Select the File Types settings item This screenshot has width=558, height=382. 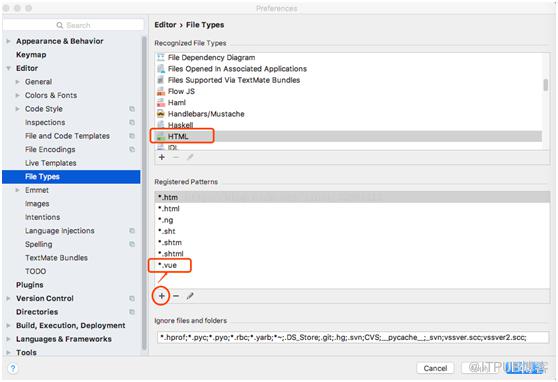[71, 177]
